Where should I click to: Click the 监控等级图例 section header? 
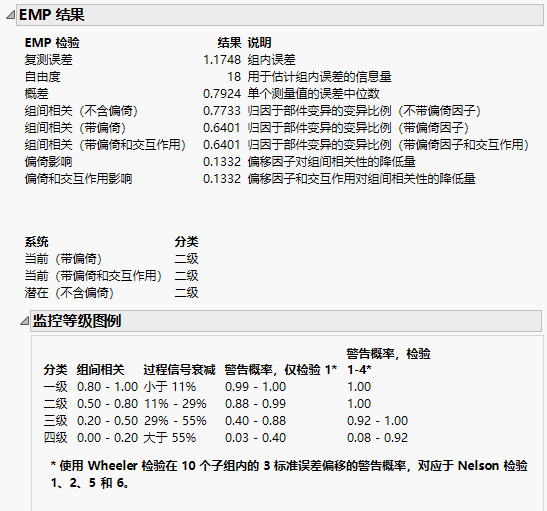pos(286,321)
